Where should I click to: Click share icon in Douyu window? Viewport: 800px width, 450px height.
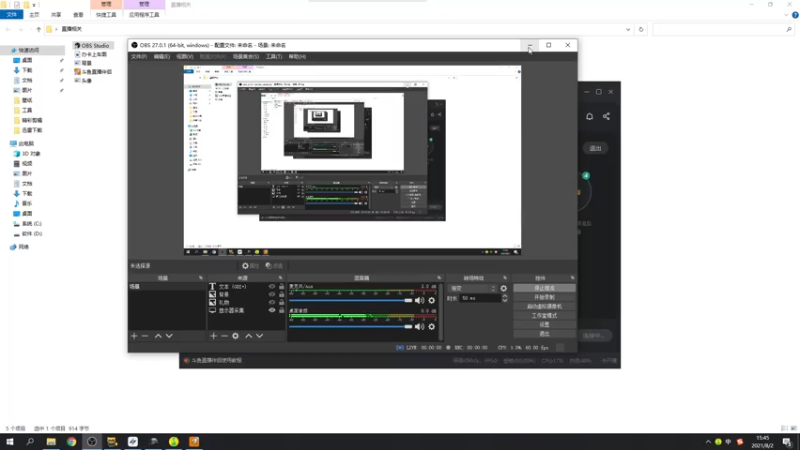[x=606, y=116]
